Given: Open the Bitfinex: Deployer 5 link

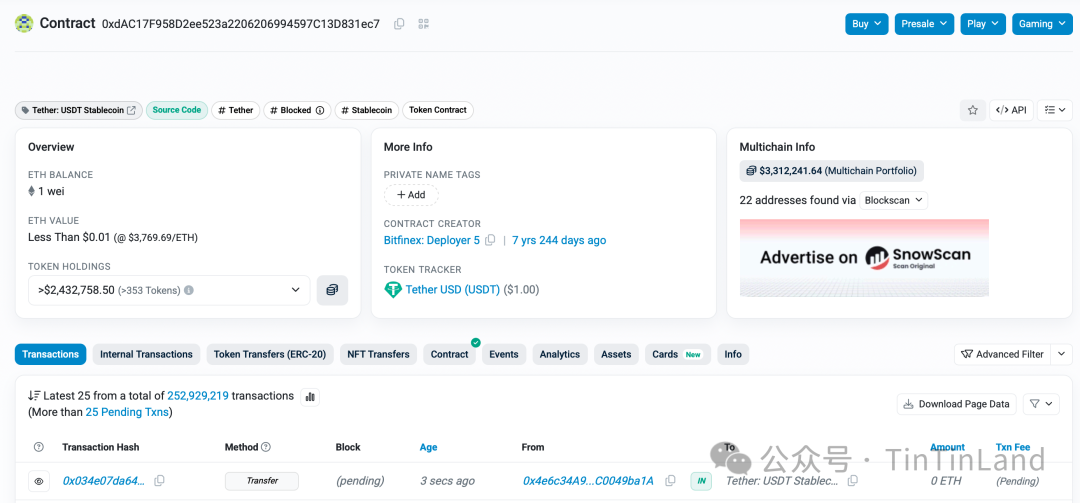Looking at the screenshot, I should coord(432,240).
